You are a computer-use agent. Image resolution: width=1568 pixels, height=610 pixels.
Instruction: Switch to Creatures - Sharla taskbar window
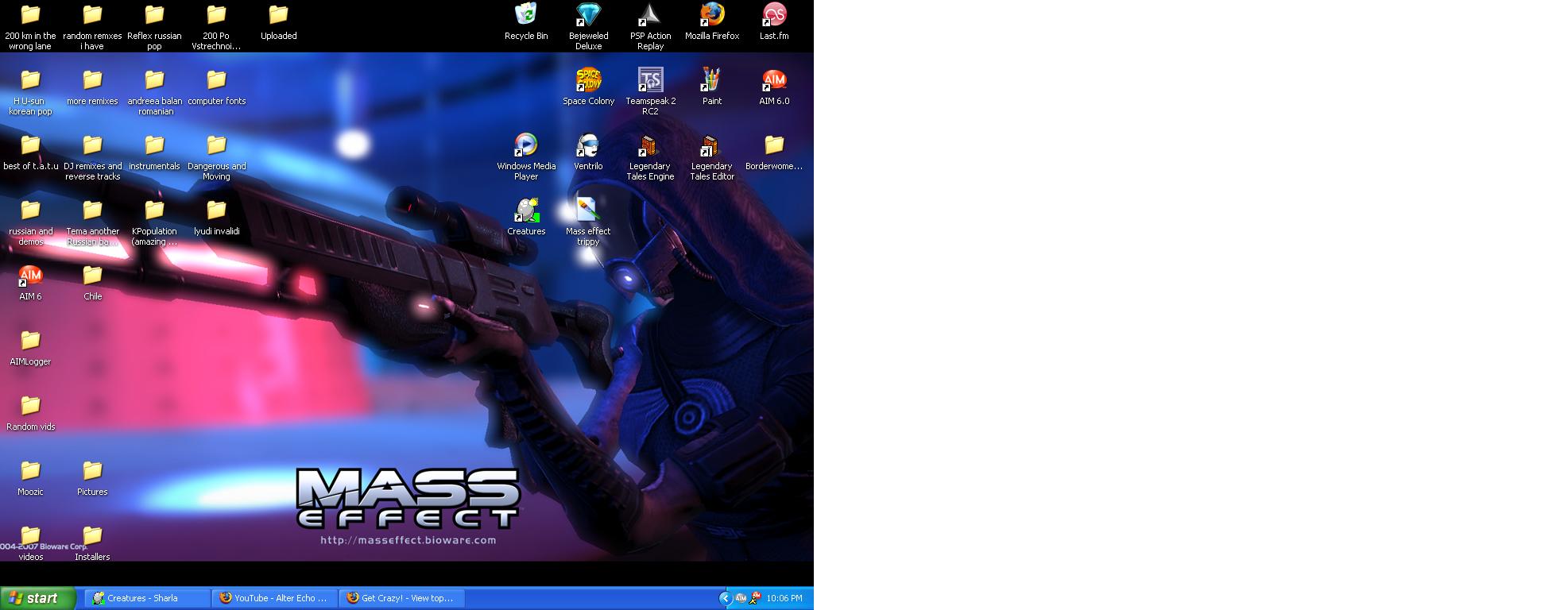[x=144, y=598]
